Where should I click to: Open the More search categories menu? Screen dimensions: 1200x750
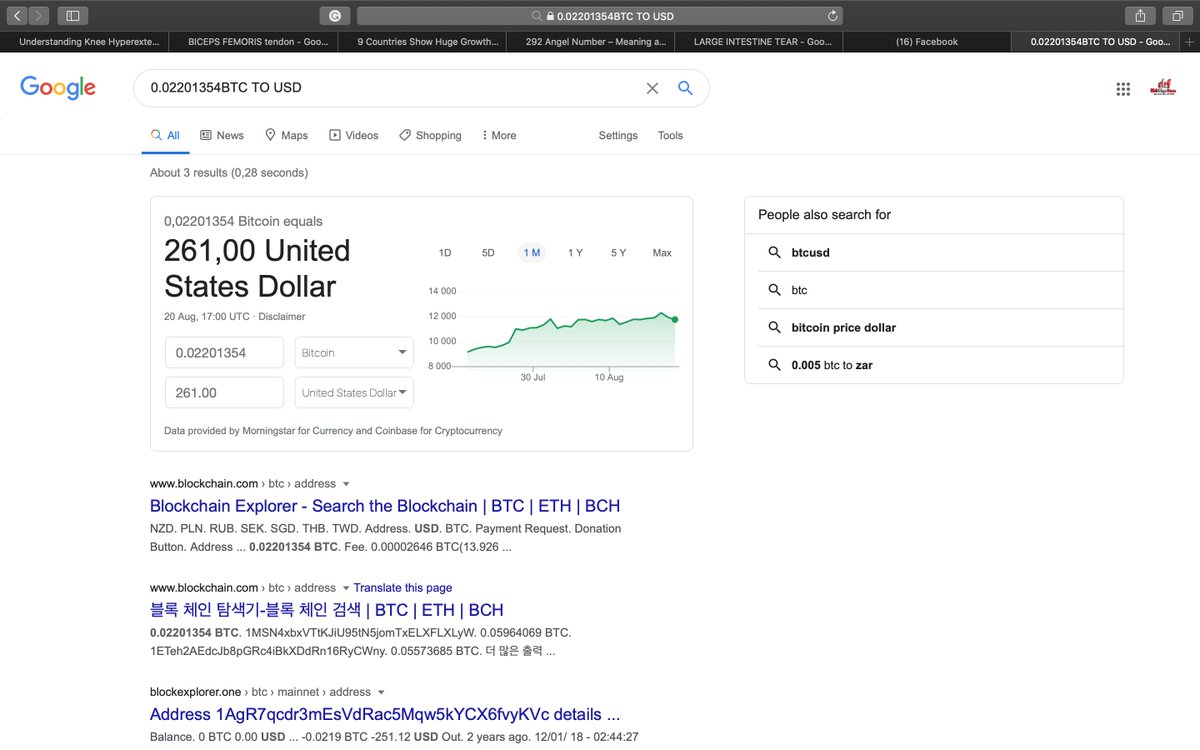[499, 135]
